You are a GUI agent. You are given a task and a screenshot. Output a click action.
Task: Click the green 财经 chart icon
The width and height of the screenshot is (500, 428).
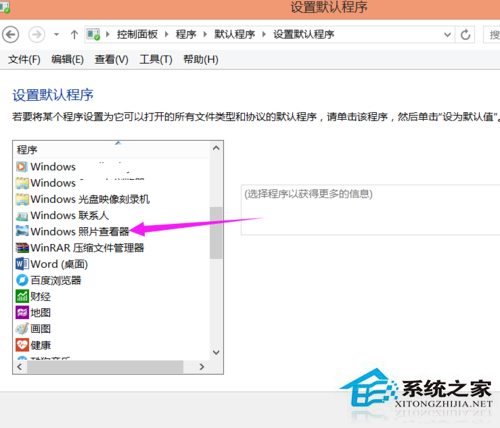(22, 296)
